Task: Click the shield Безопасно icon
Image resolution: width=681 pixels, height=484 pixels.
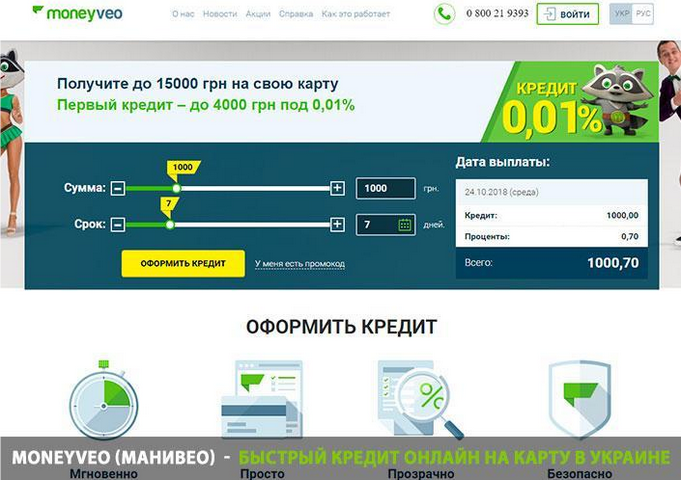Action: pyautogui.click(x=579, y=399)
